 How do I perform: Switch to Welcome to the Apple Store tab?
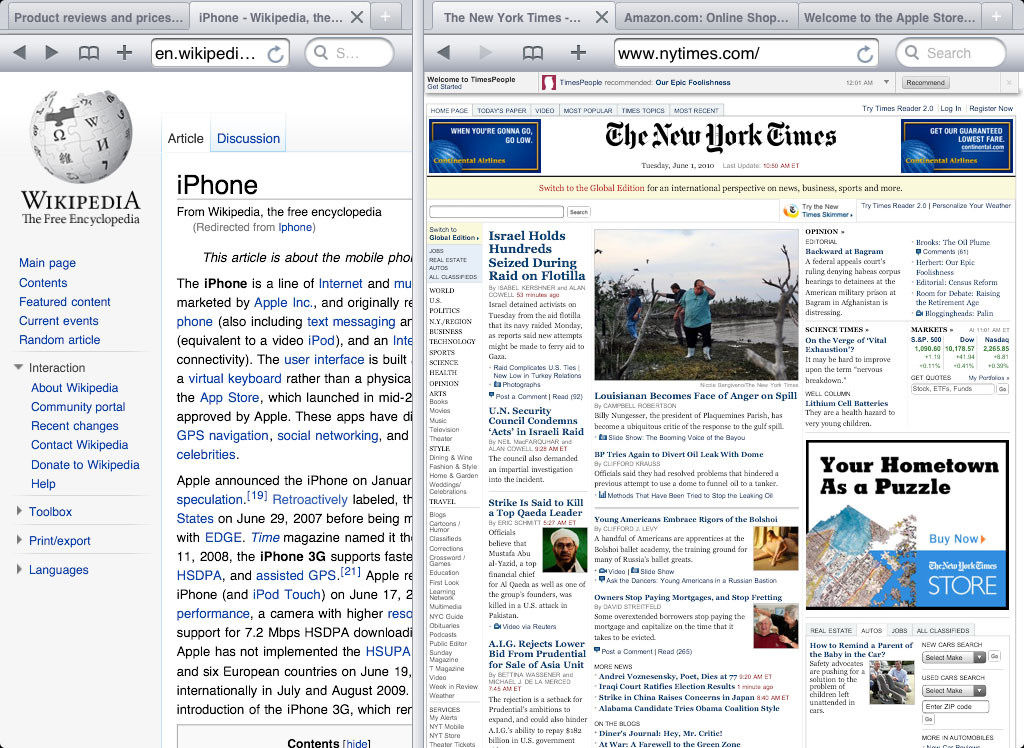[889, 18]
